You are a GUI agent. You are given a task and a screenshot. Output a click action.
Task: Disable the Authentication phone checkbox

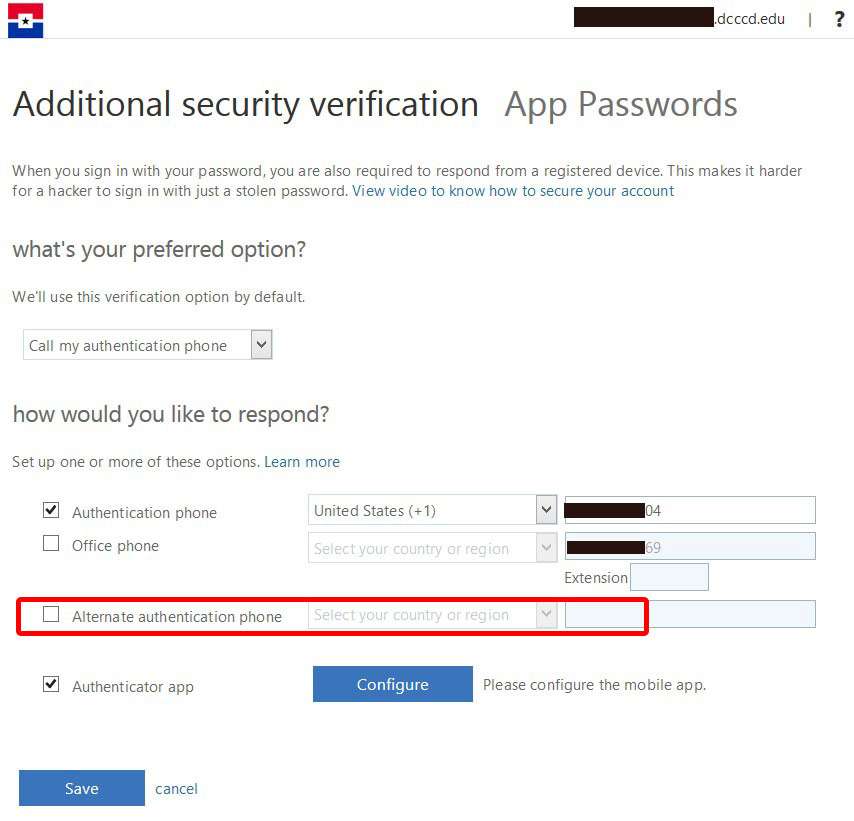pyautogui.click(x=50, y=510)
